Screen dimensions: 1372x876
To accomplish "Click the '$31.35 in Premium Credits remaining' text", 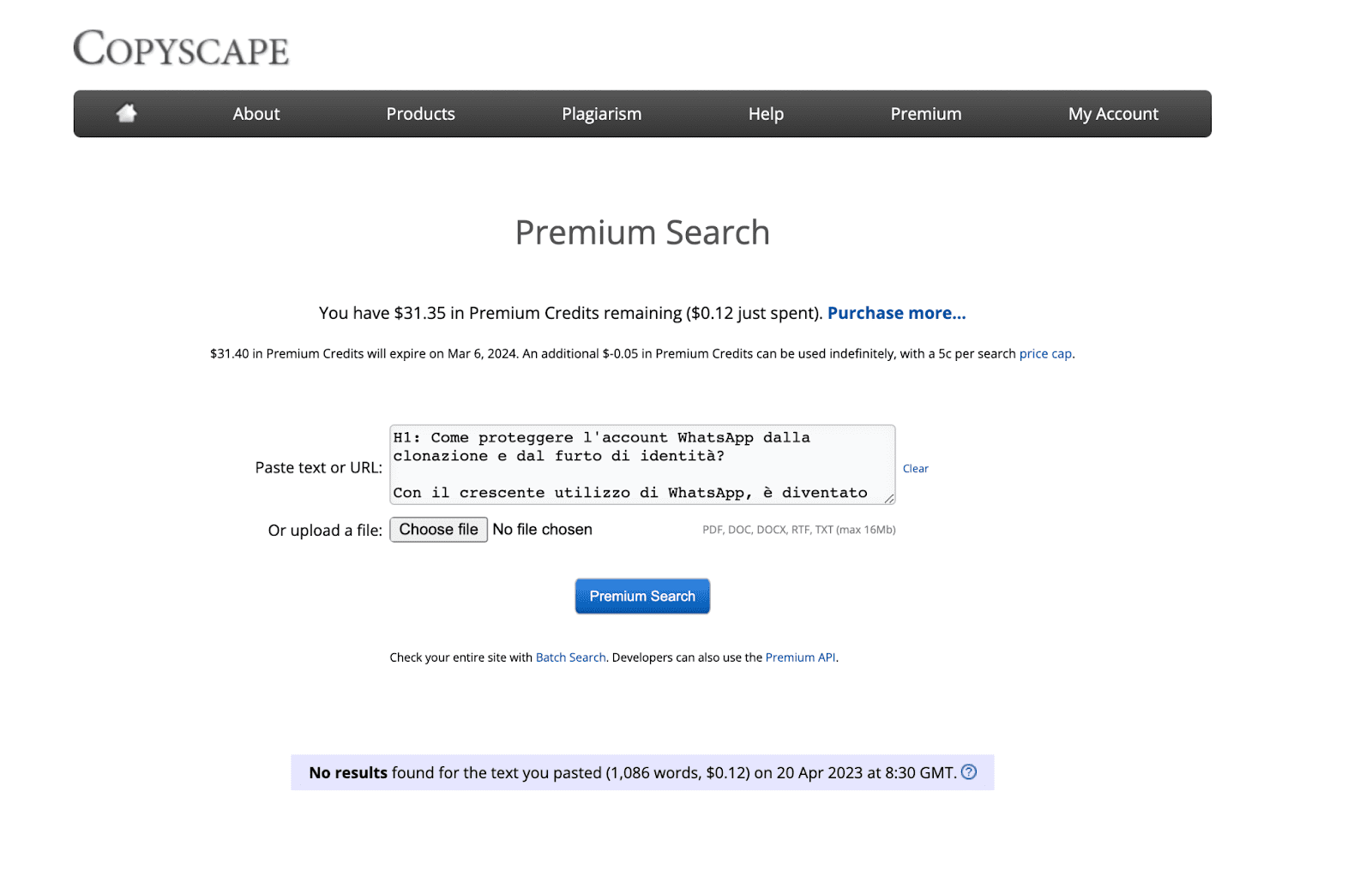I will [538, 313].
